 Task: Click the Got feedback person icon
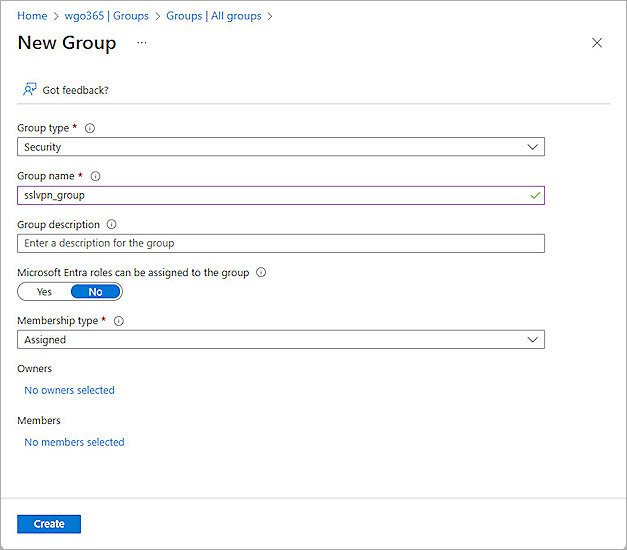click(29, 90)
